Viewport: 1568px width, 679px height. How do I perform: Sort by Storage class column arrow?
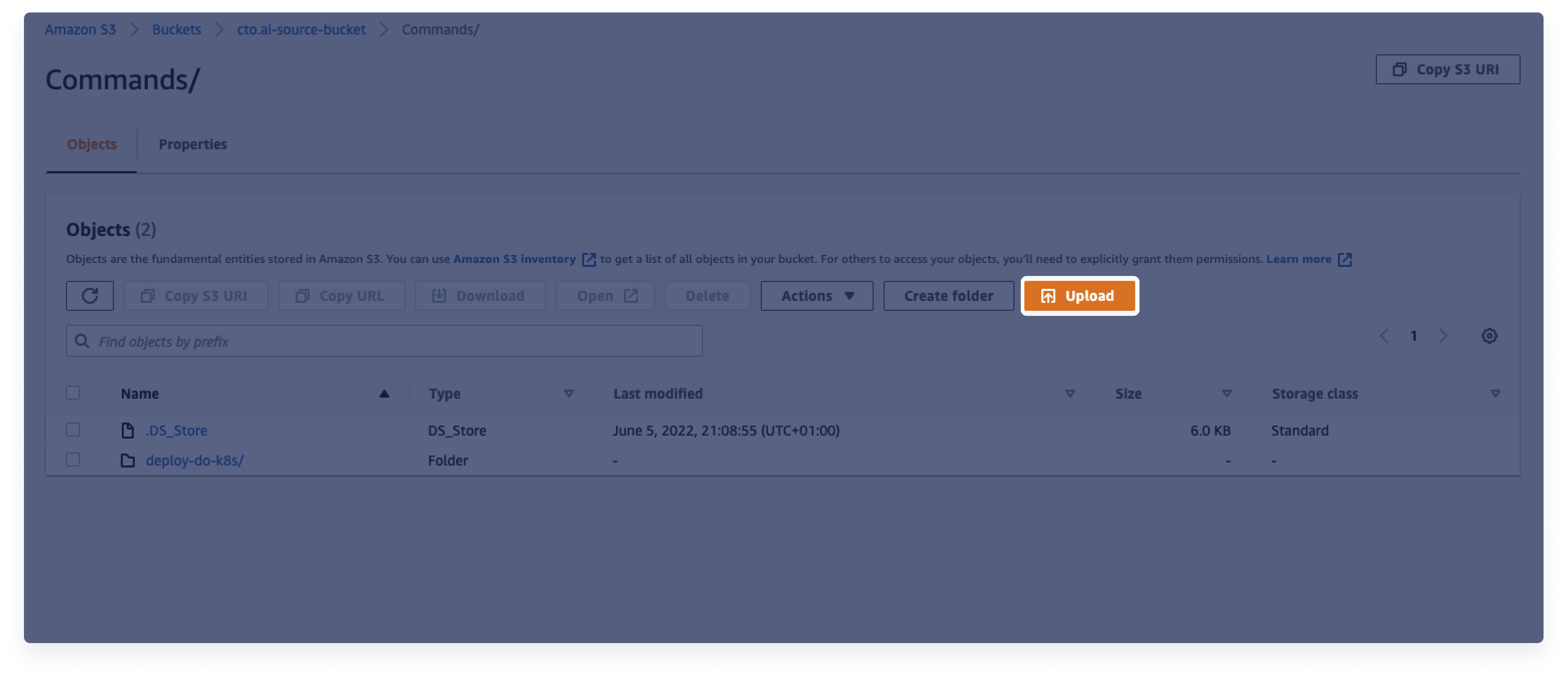(1495, 394)
